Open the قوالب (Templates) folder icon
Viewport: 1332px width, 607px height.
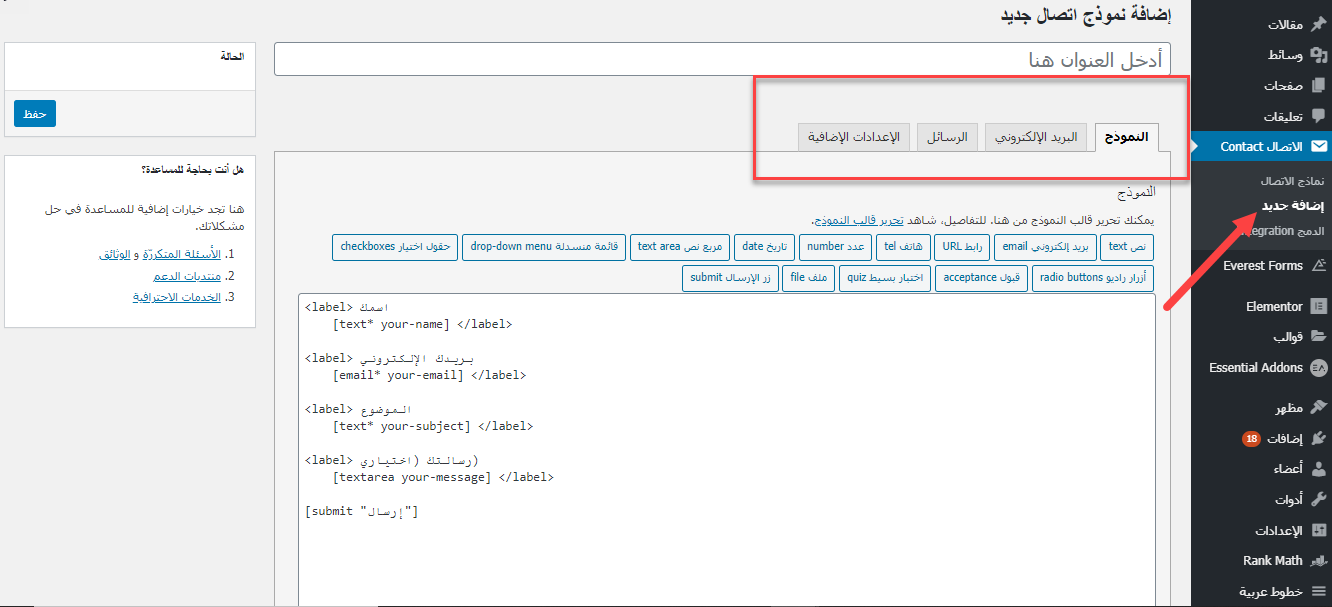tap(1319, 336)
